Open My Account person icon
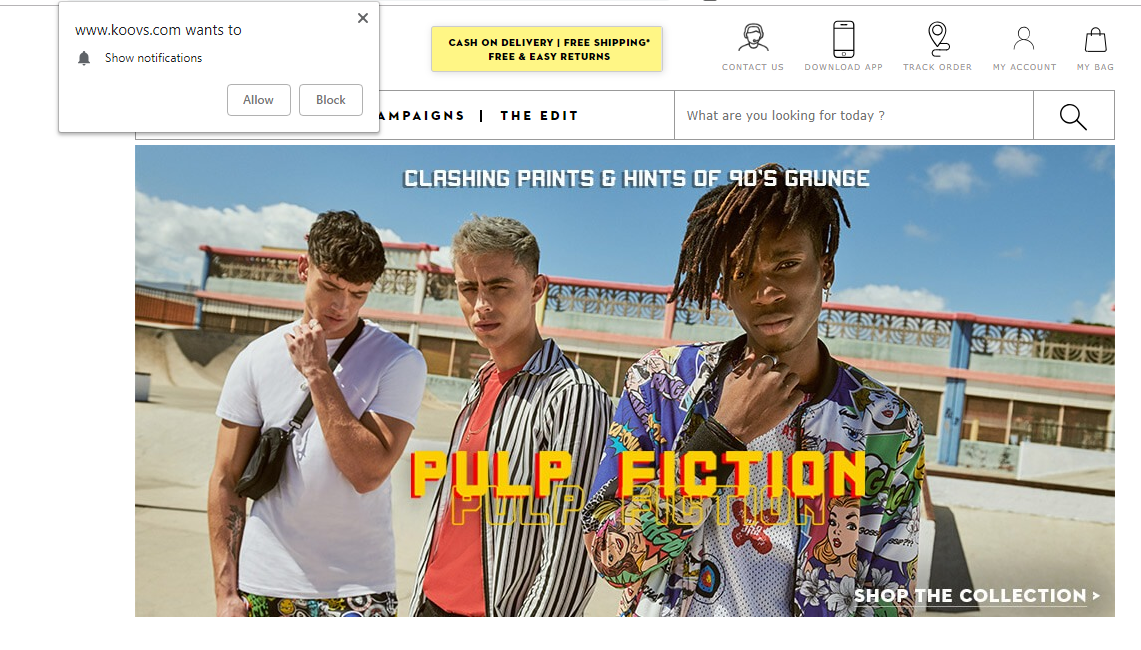The height and width of the screenshot is (650, 1141). tap(1024, 39)
